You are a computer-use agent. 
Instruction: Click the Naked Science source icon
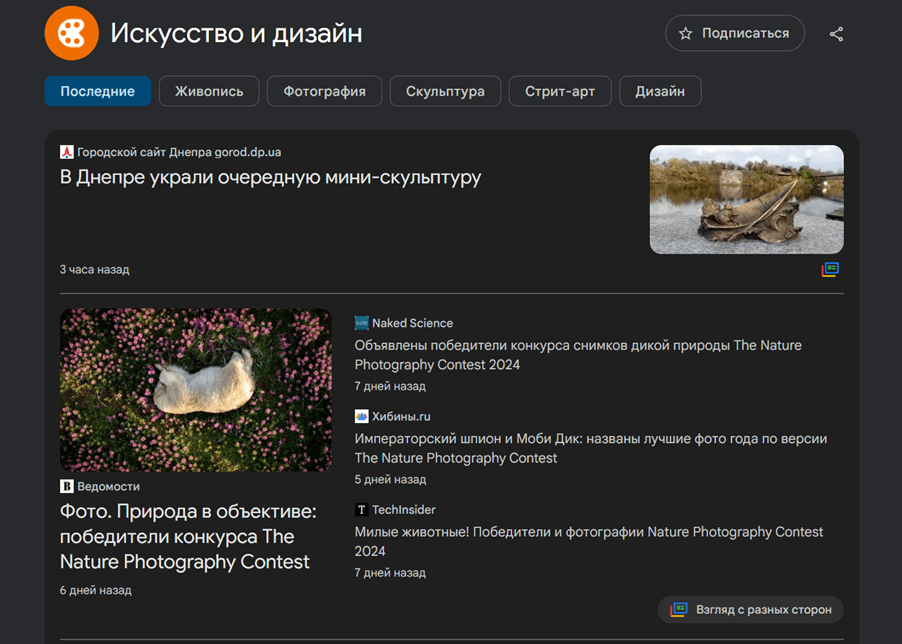[x=362, y=323]
